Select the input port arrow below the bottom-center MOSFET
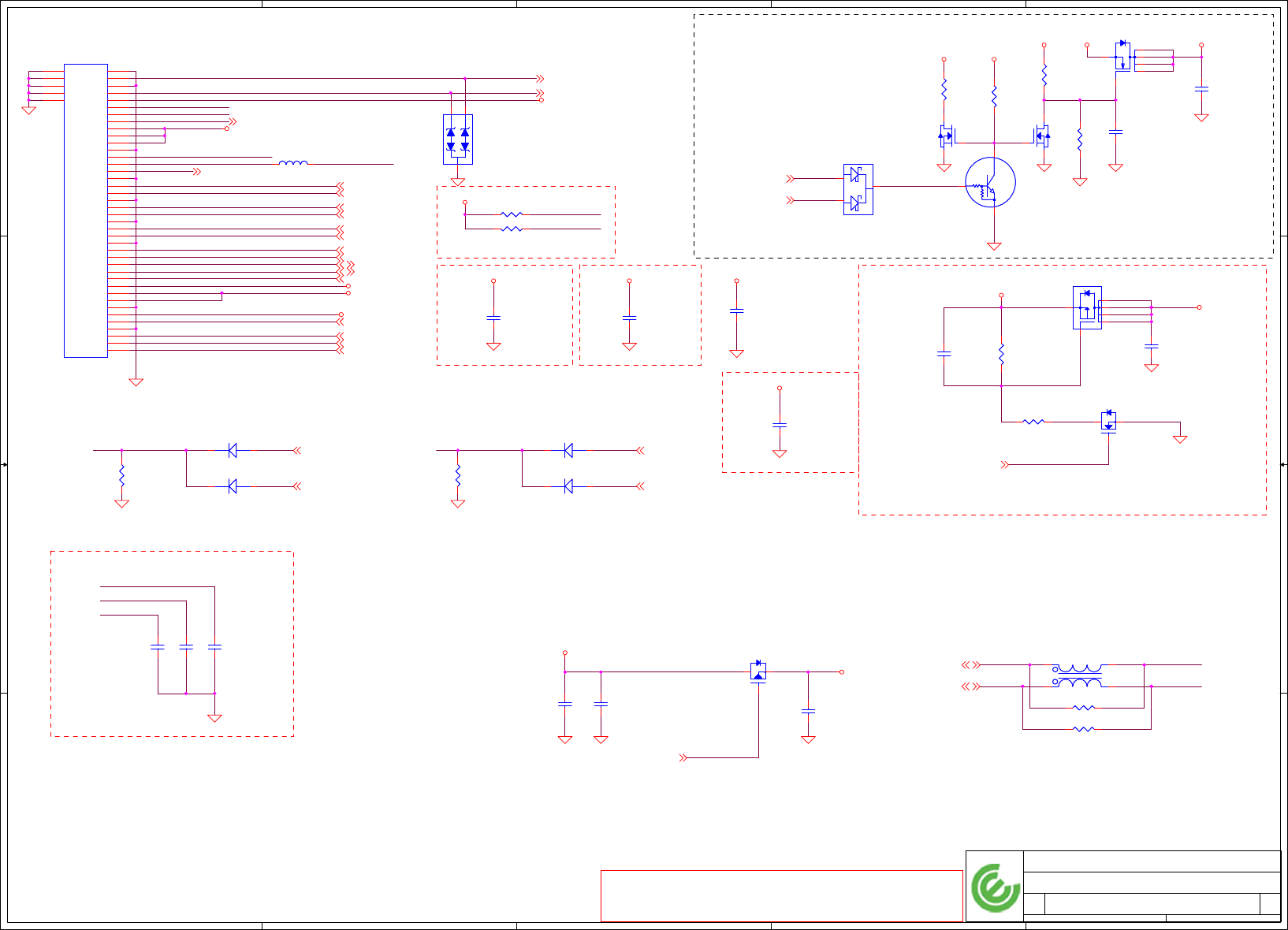This screenshot has height=930, width=1288. coord(683,757)
